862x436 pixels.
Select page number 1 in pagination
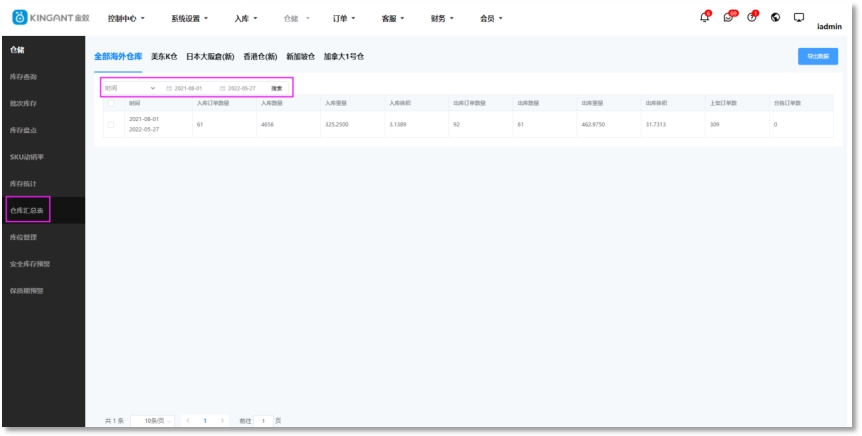pos(205,421)
